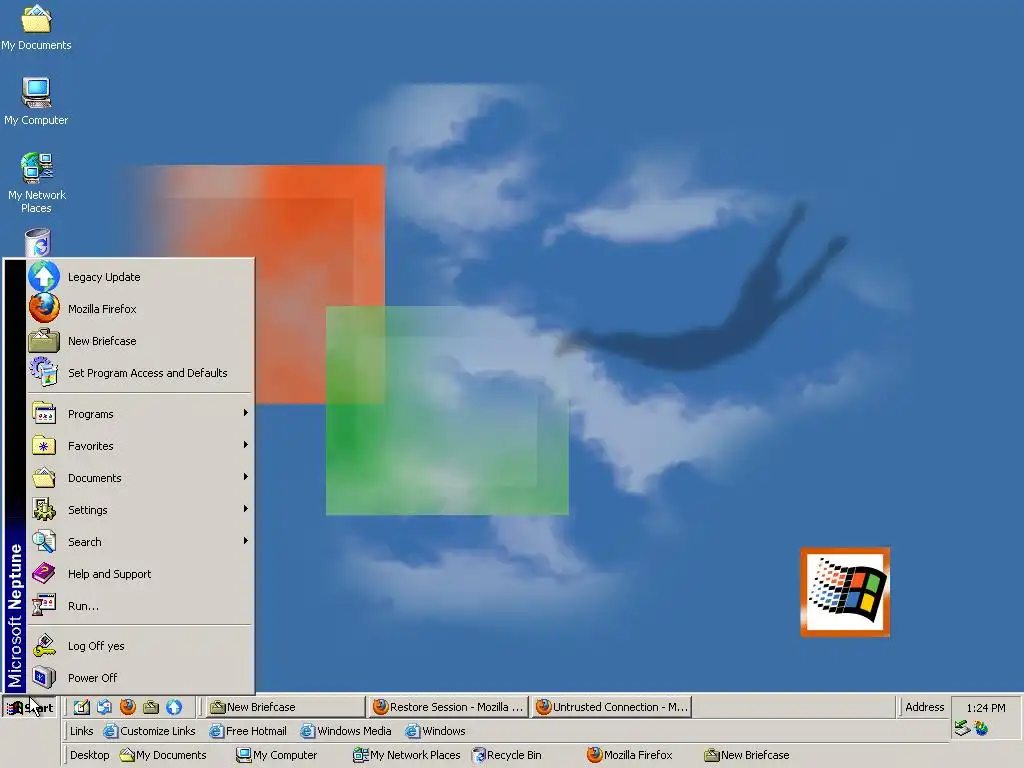Open New Briefcase from Desktop toolbar

click(x=747, y=755)
